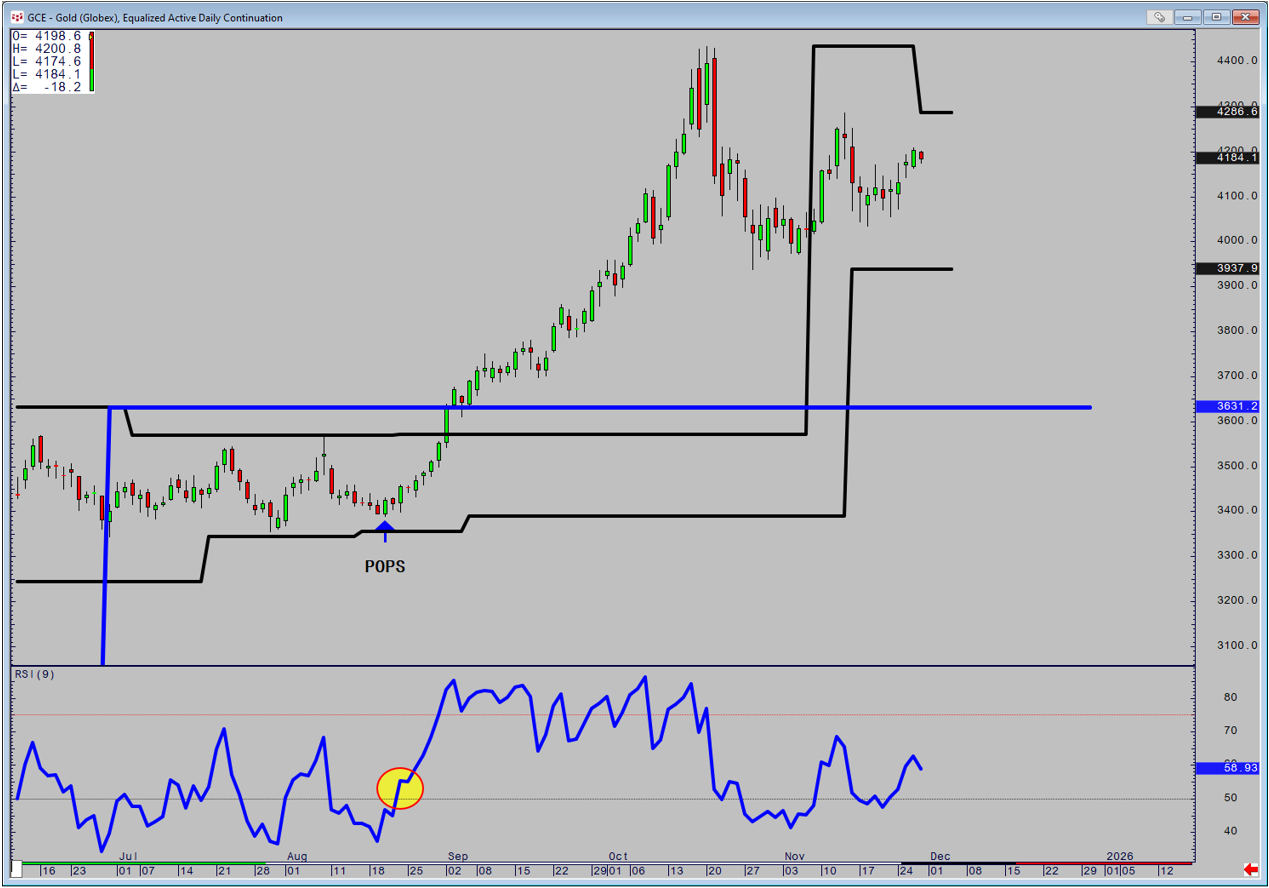Click the 2026 label on time axis

point(1120,856)
